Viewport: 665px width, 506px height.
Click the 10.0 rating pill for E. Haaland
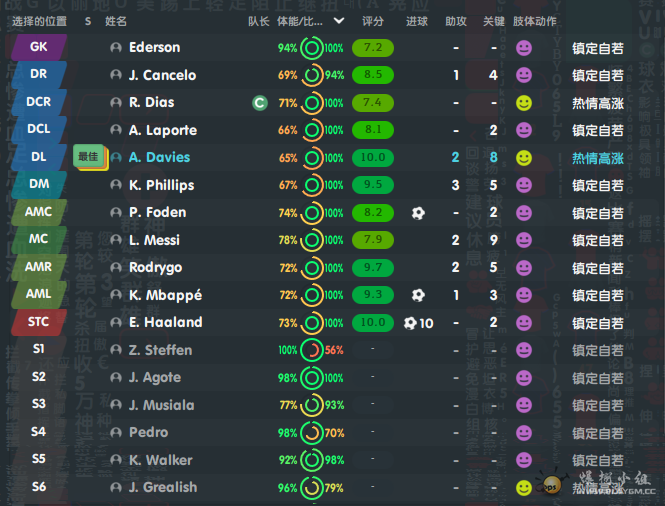373,322
